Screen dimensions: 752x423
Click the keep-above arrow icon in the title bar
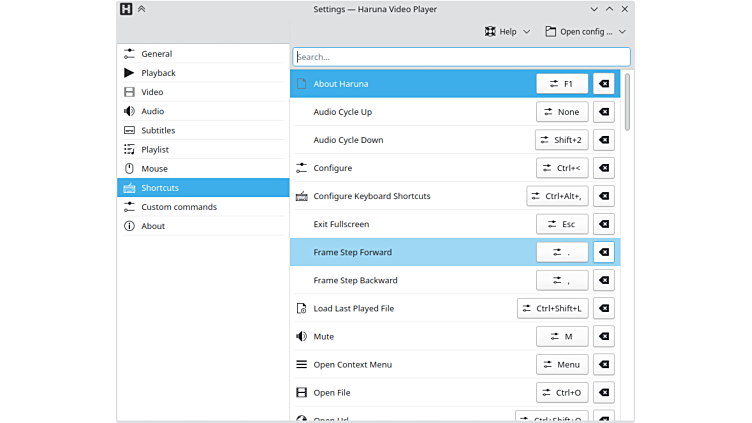[x=142, y=9]
